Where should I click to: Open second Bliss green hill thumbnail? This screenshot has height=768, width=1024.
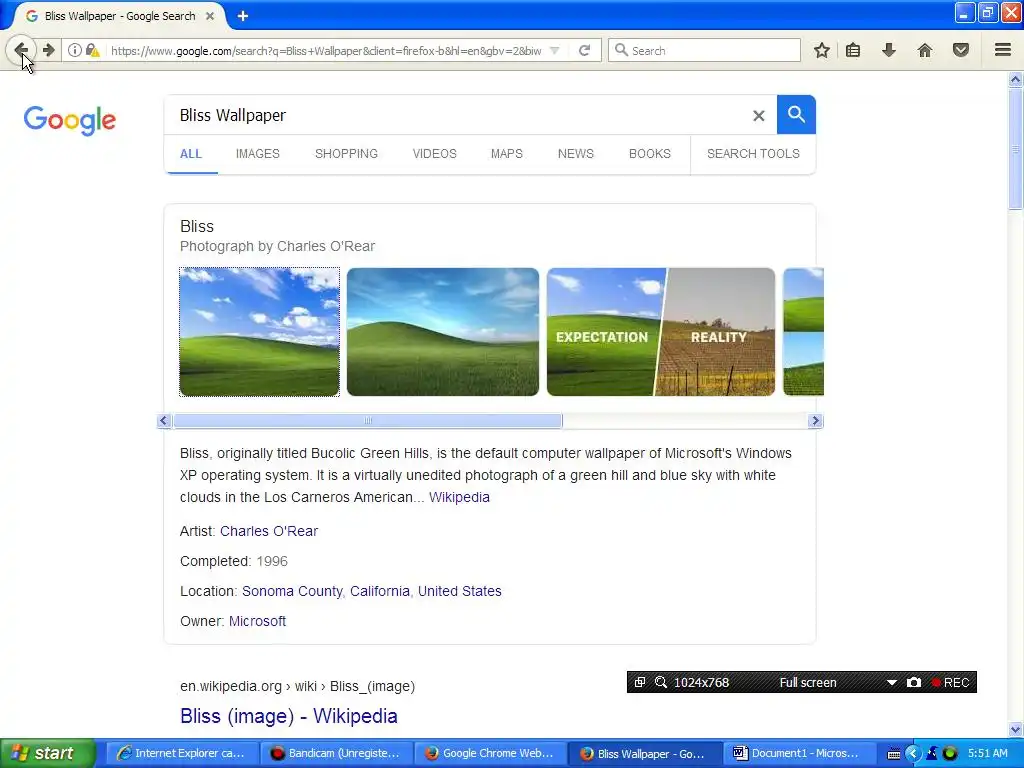coord(443,332)
